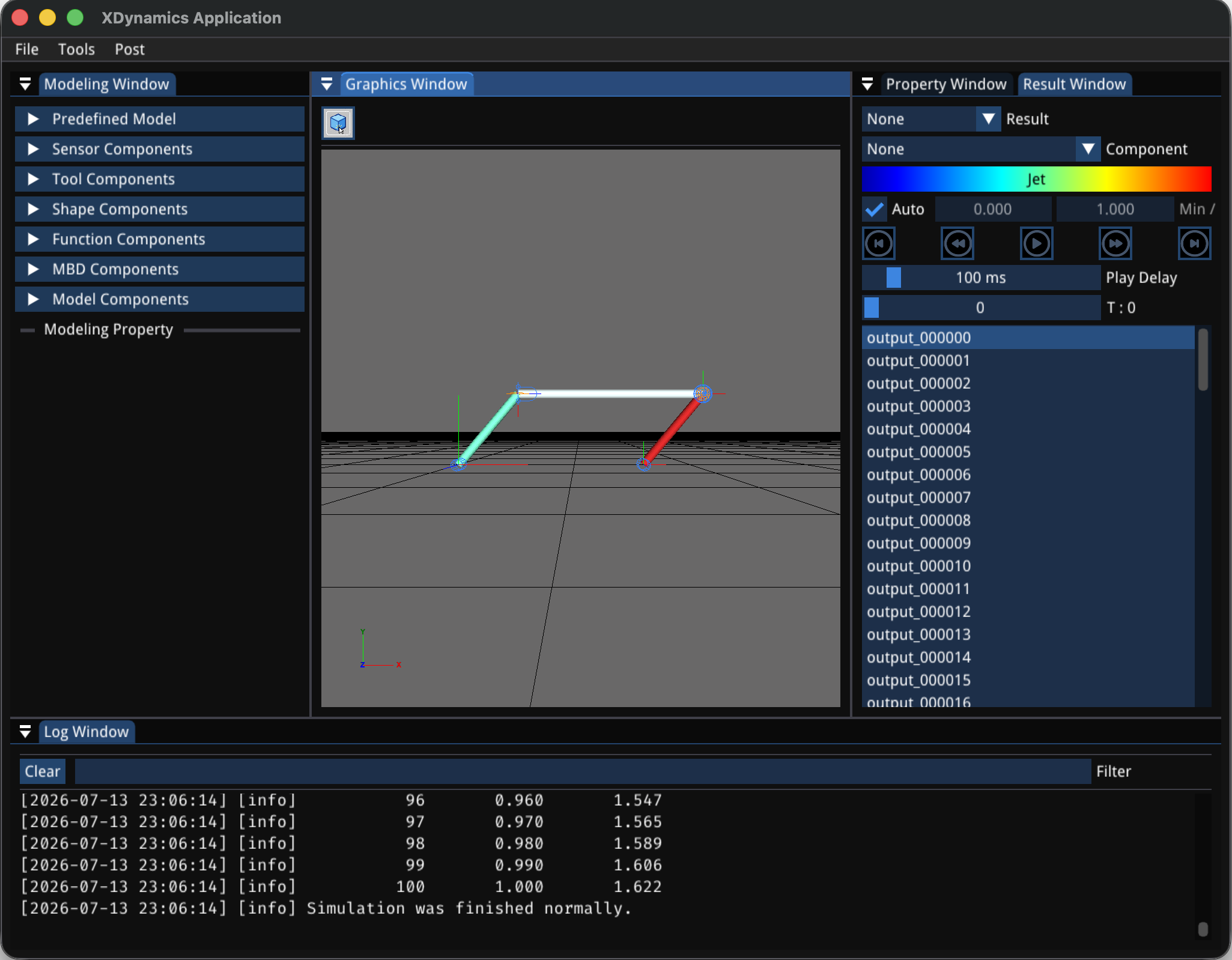Click the red link bar in viewport

[x=673, y=430]
